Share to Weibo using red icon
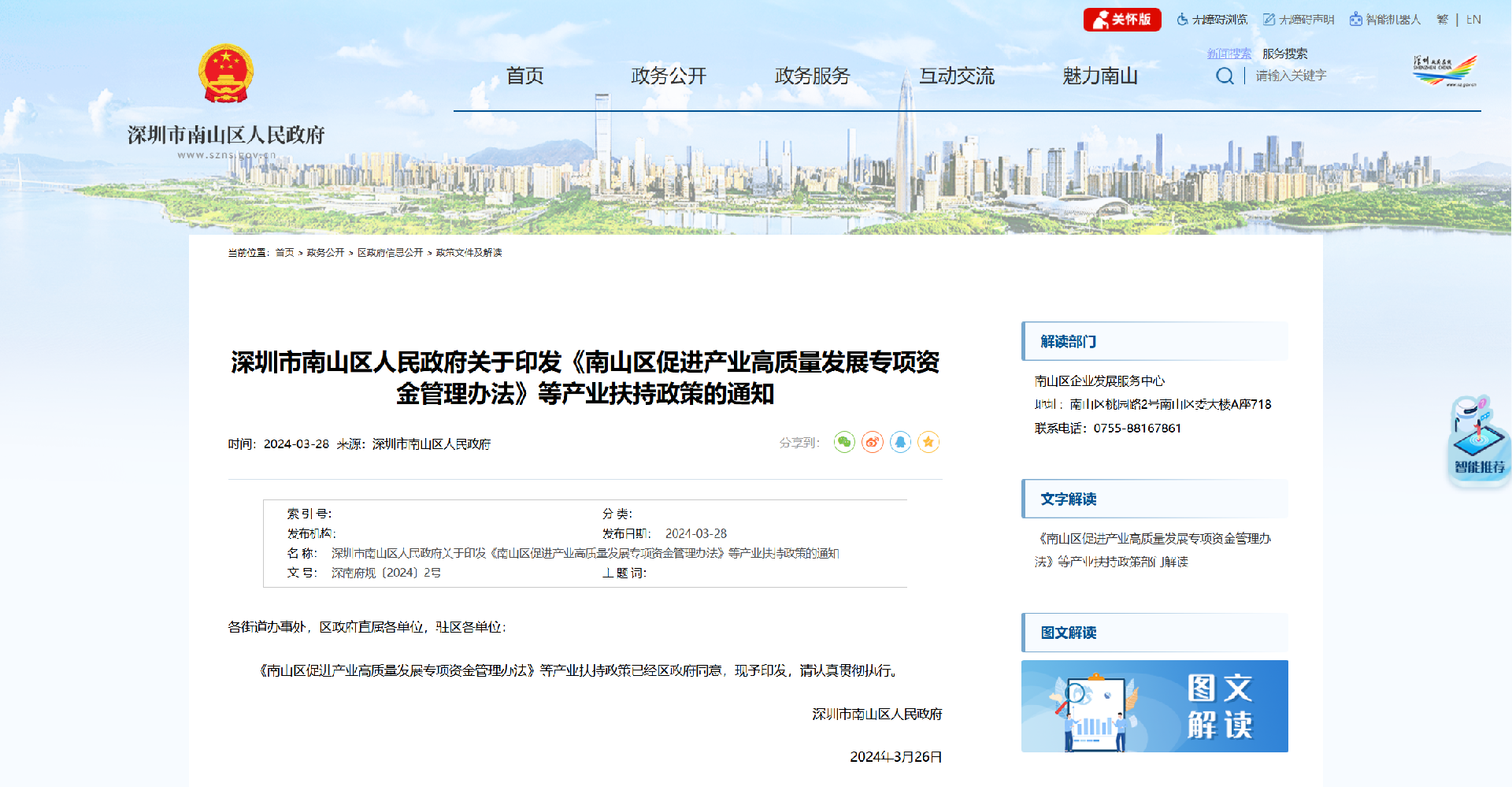 click(x=873, y=443)
